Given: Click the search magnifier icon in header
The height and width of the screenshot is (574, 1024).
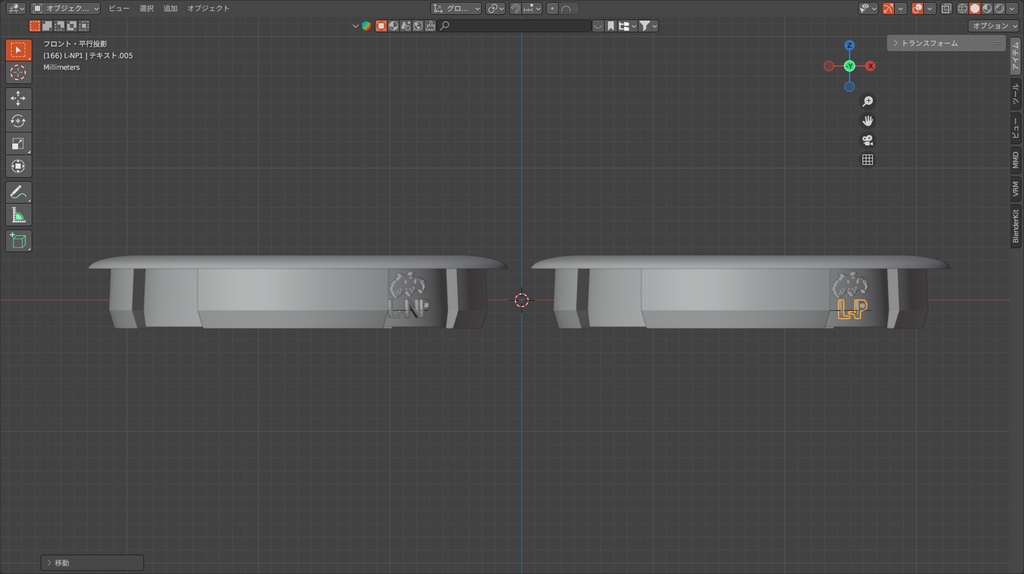Looking at the screenshot, I should 445,26.
